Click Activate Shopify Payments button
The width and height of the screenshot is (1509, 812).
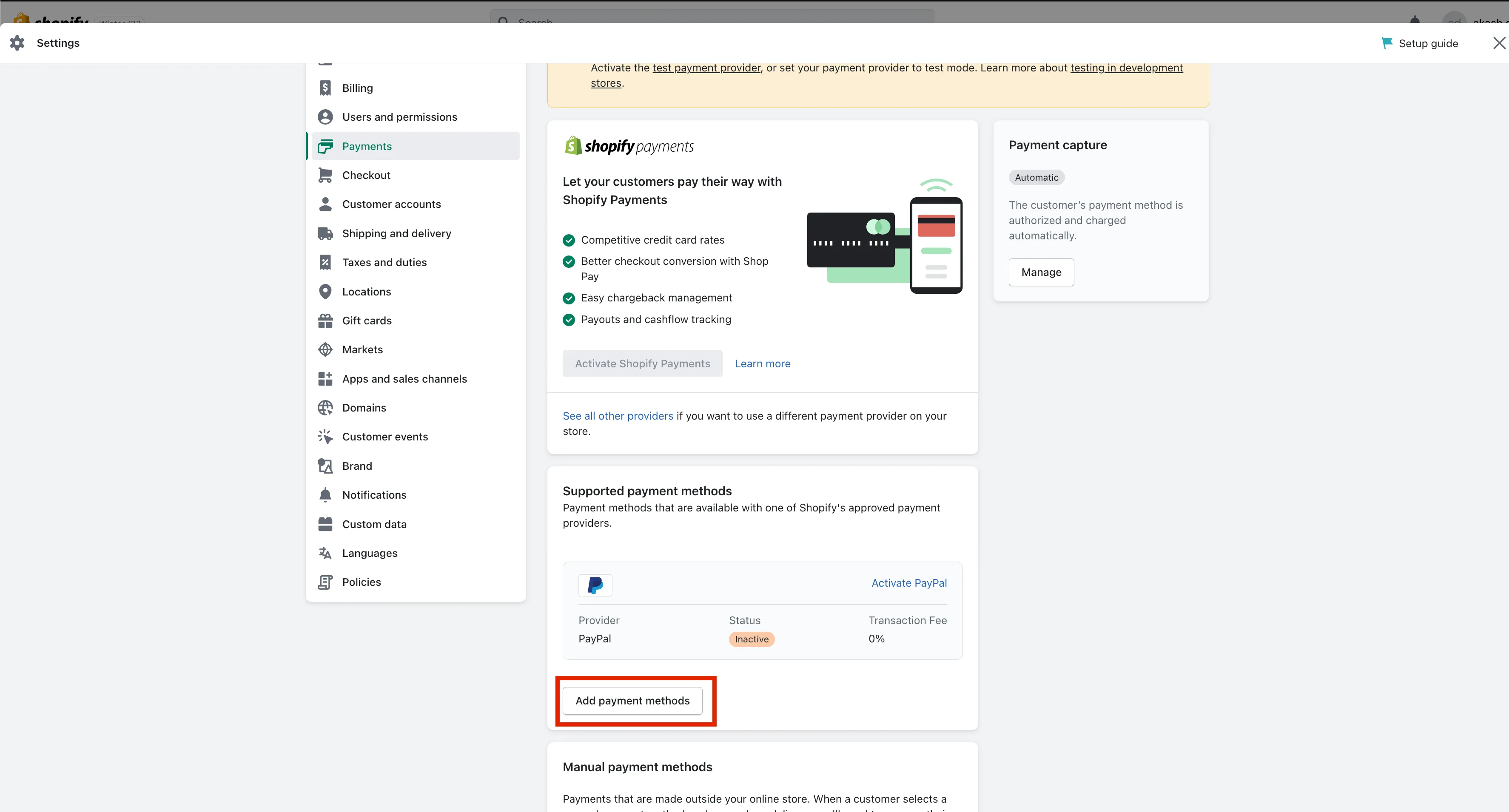pyautogui.click(x=643, y=363)
